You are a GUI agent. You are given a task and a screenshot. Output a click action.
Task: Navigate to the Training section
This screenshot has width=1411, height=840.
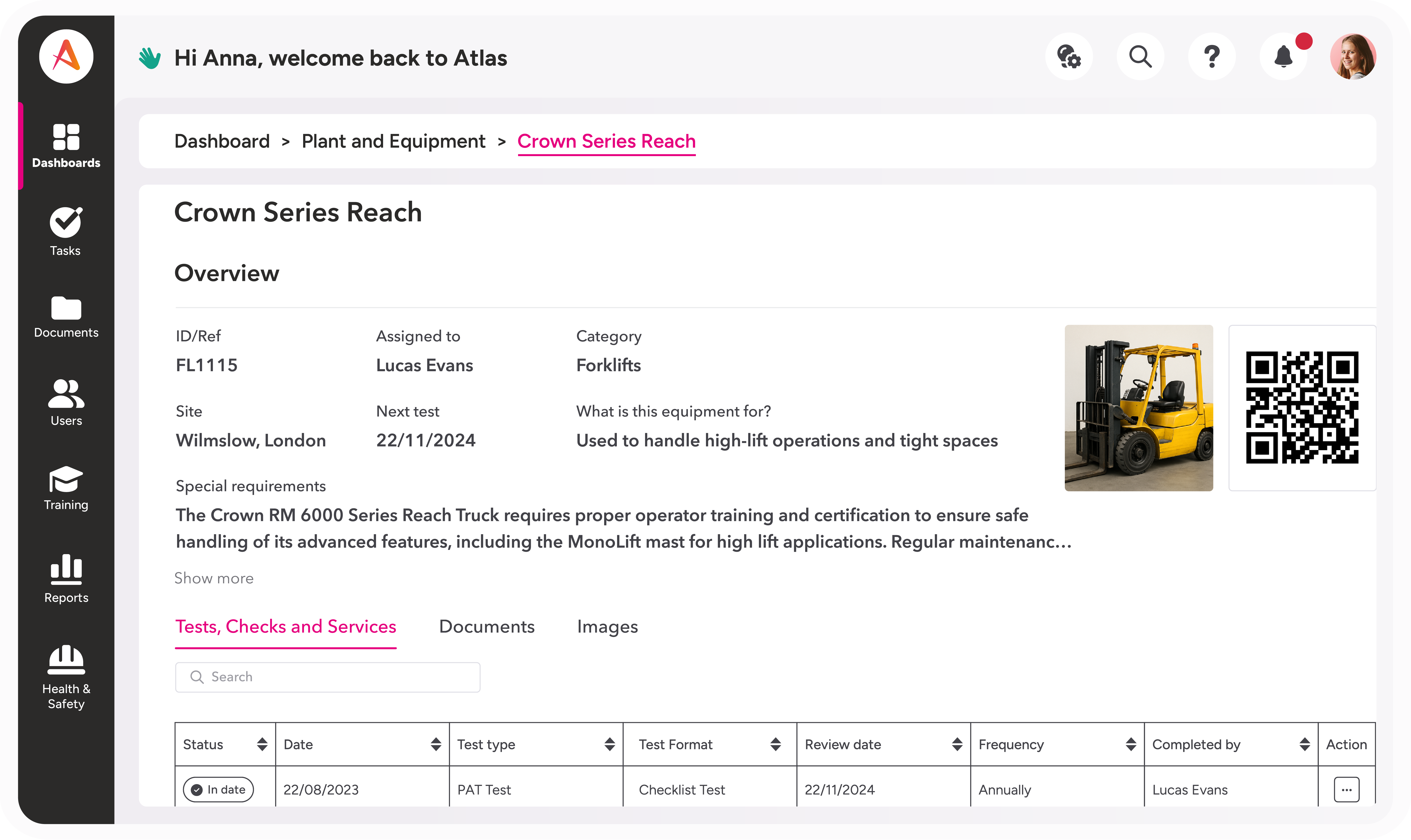pos(66,489)
